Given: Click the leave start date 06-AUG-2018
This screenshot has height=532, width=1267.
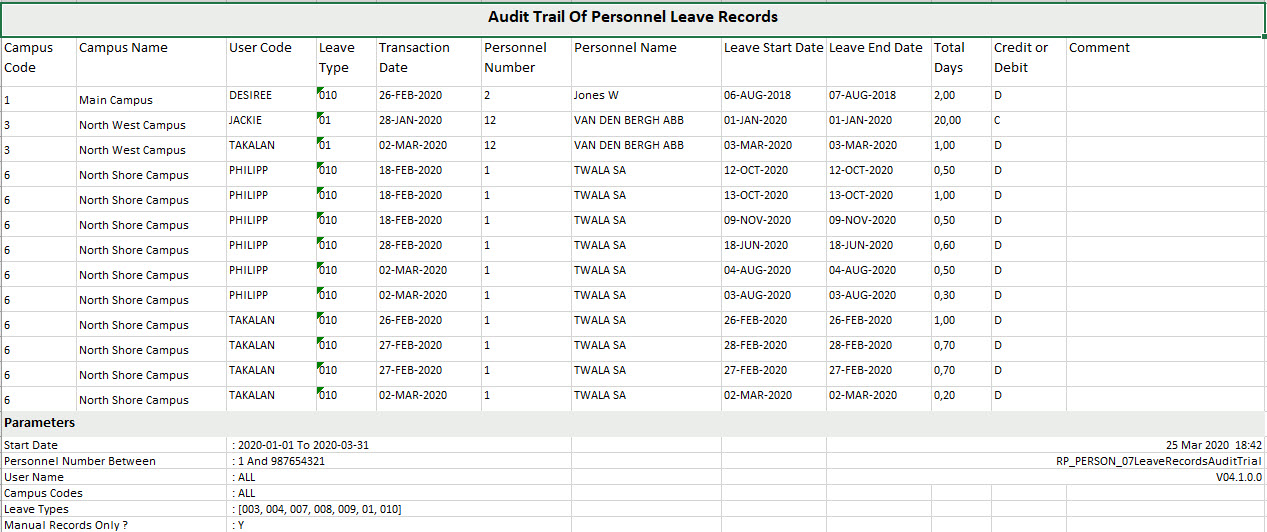Looking at the screenshot, I should point(756,96).
